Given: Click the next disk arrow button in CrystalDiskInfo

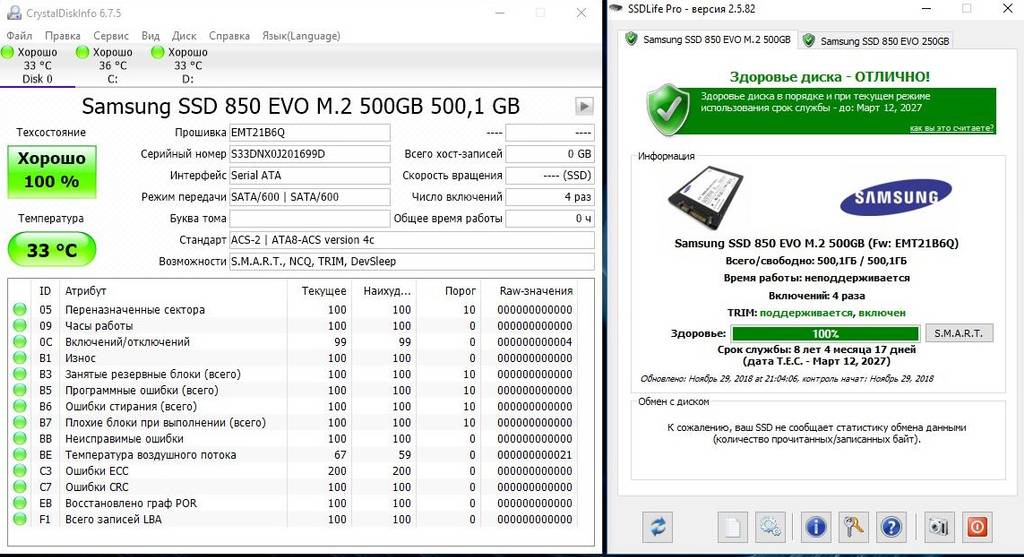Looking at the screenshot, I should click(x=584, y=106).
